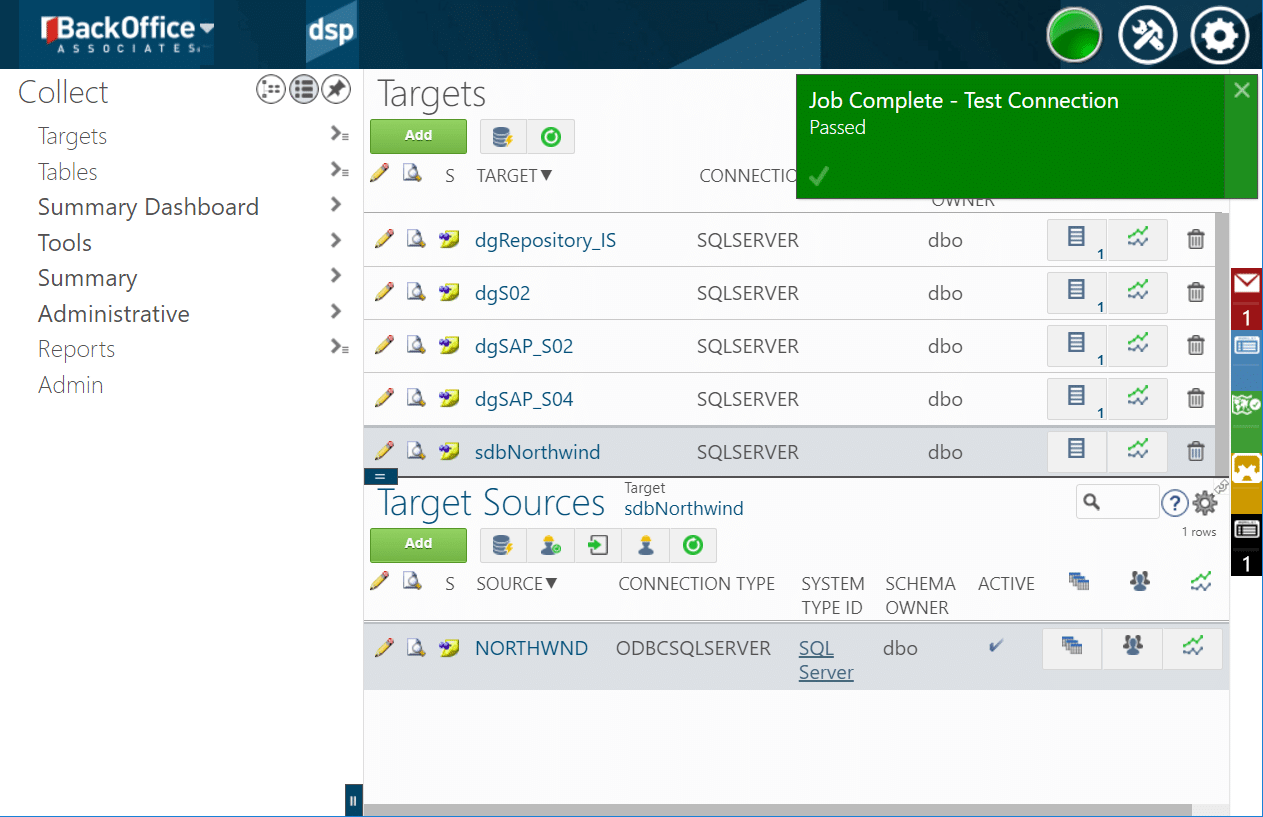This screenshot has height=817, width=1263.
Task: Click the pencil edit icon for dgS02
Action: click(383, 292)
